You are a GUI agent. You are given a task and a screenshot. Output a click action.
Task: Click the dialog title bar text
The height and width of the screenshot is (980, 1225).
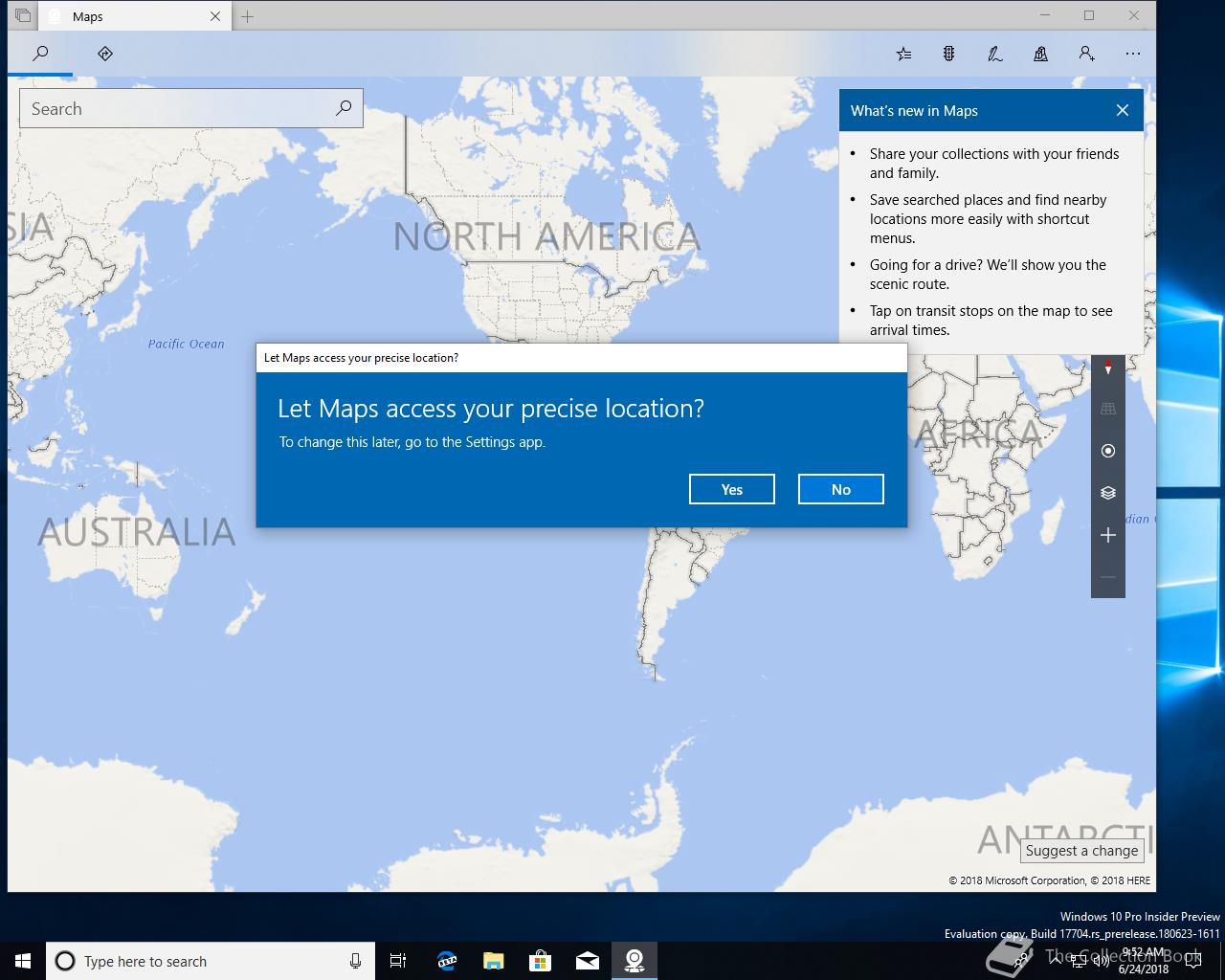361,358
